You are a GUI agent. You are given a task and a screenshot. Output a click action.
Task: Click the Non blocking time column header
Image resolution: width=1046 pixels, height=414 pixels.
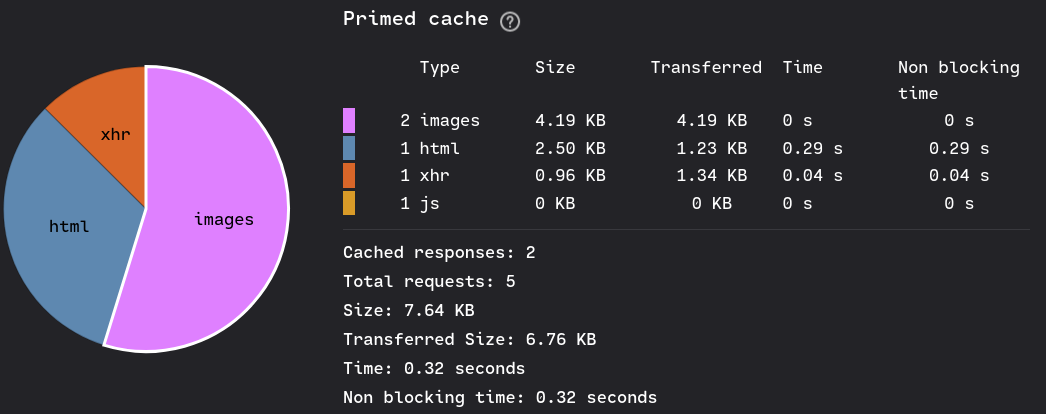pyautogui.click(x=959, y=80)
